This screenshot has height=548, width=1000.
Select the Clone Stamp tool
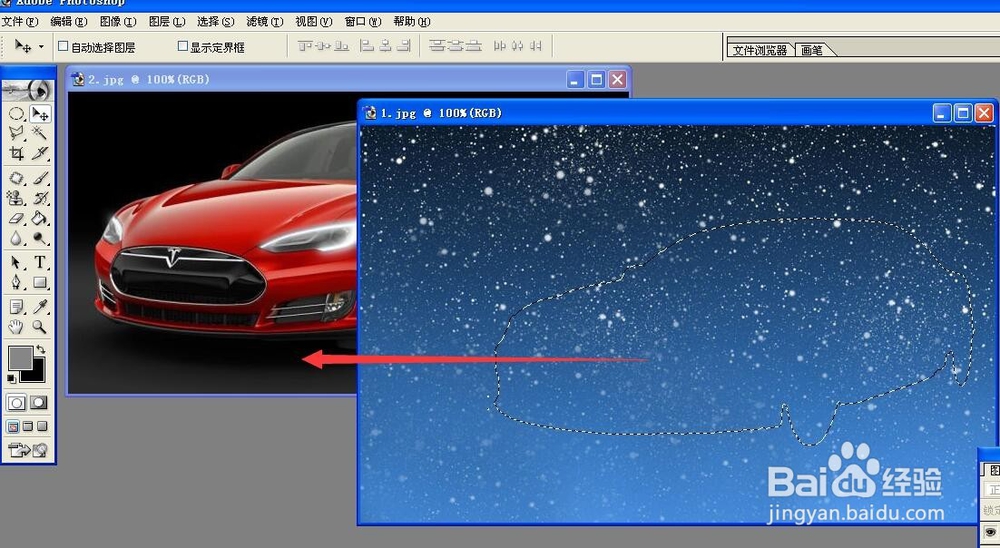click(16, 198)
